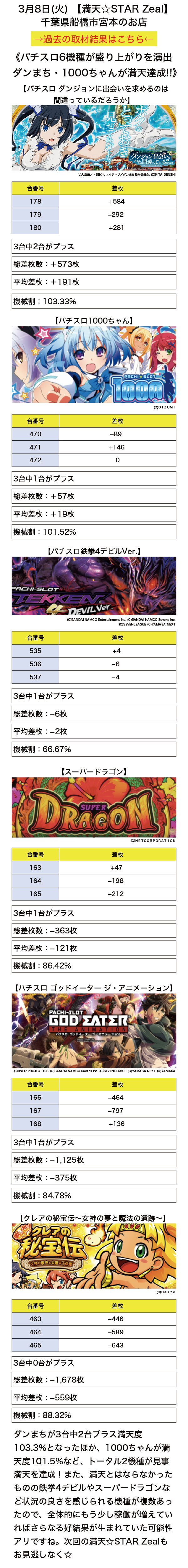The image size is (188, 1568).
Task: Open the 過去の取材結果はこちら link
Action: (94, 38)
